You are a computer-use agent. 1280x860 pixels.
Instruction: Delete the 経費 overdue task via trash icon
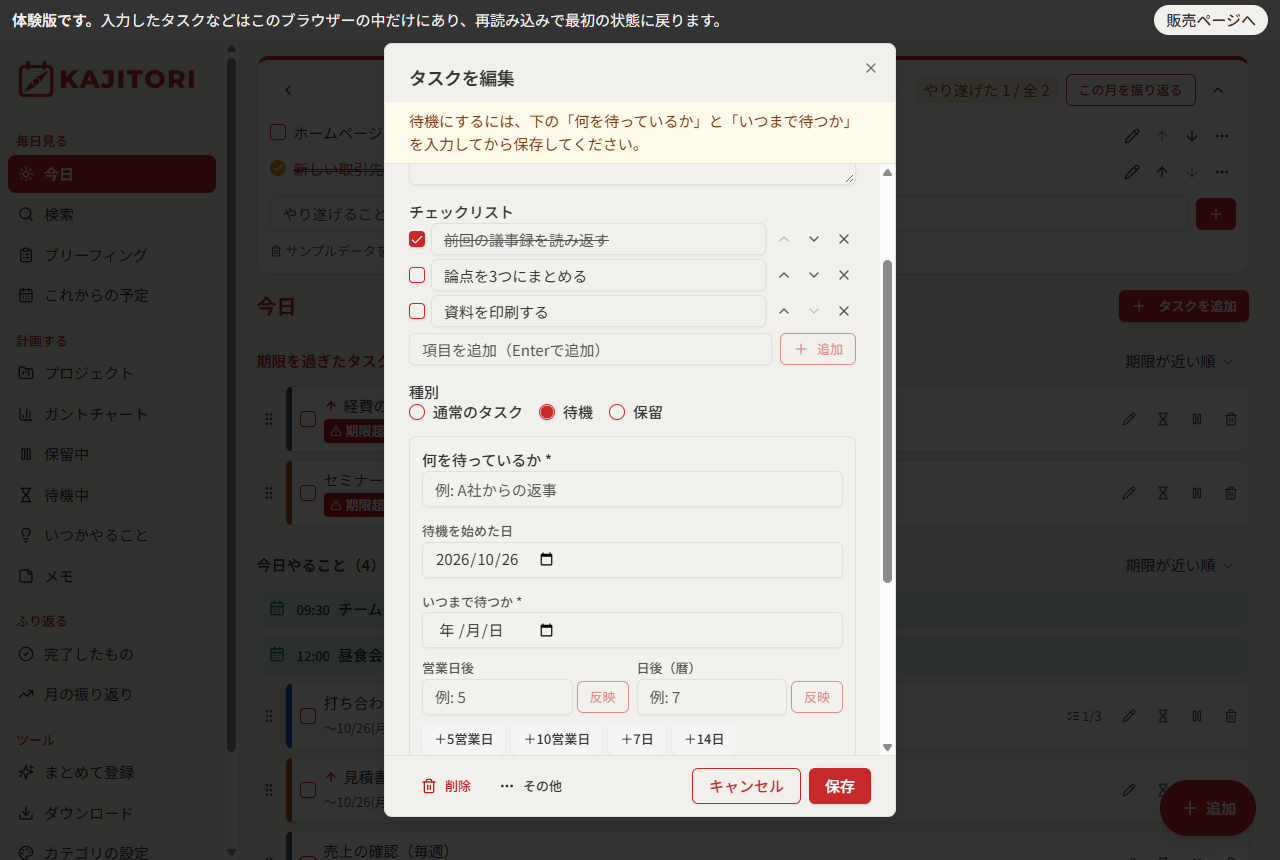coord(1231,420)
